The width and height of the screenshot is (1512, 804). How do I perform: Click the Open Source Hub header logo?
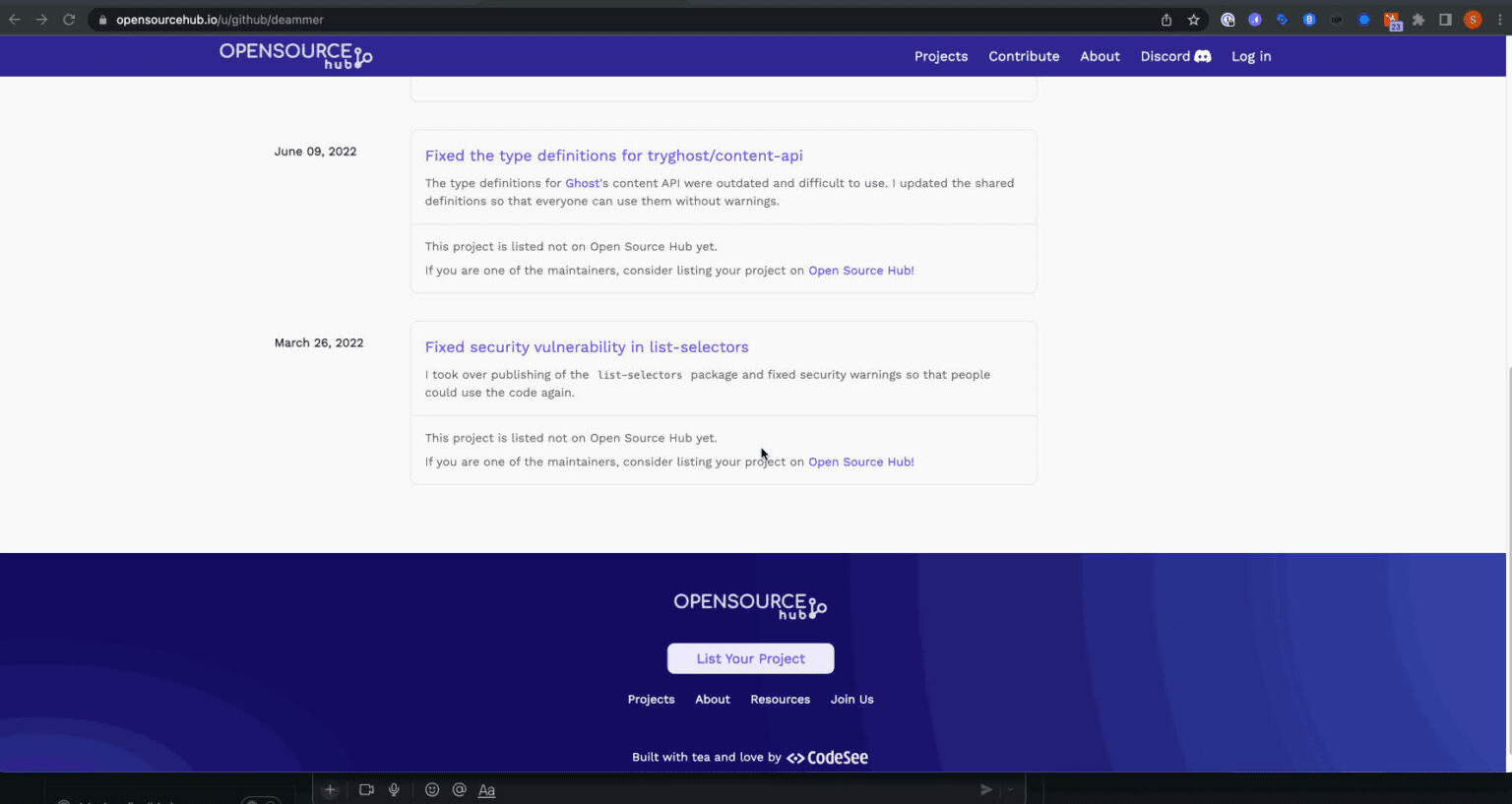pos(295,56)
